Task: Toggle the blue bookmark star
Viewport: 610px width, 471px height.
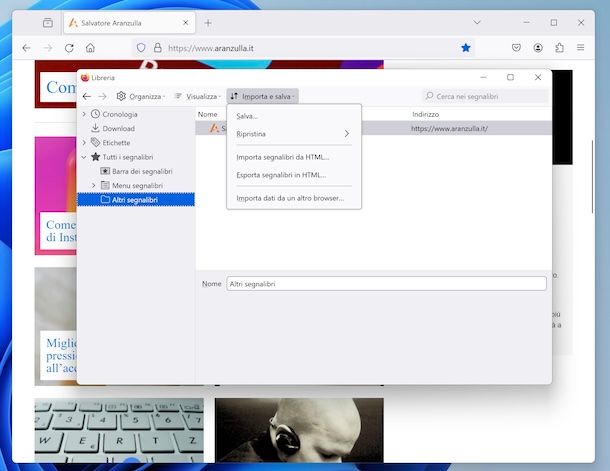Action: click(x=466, y=48)
